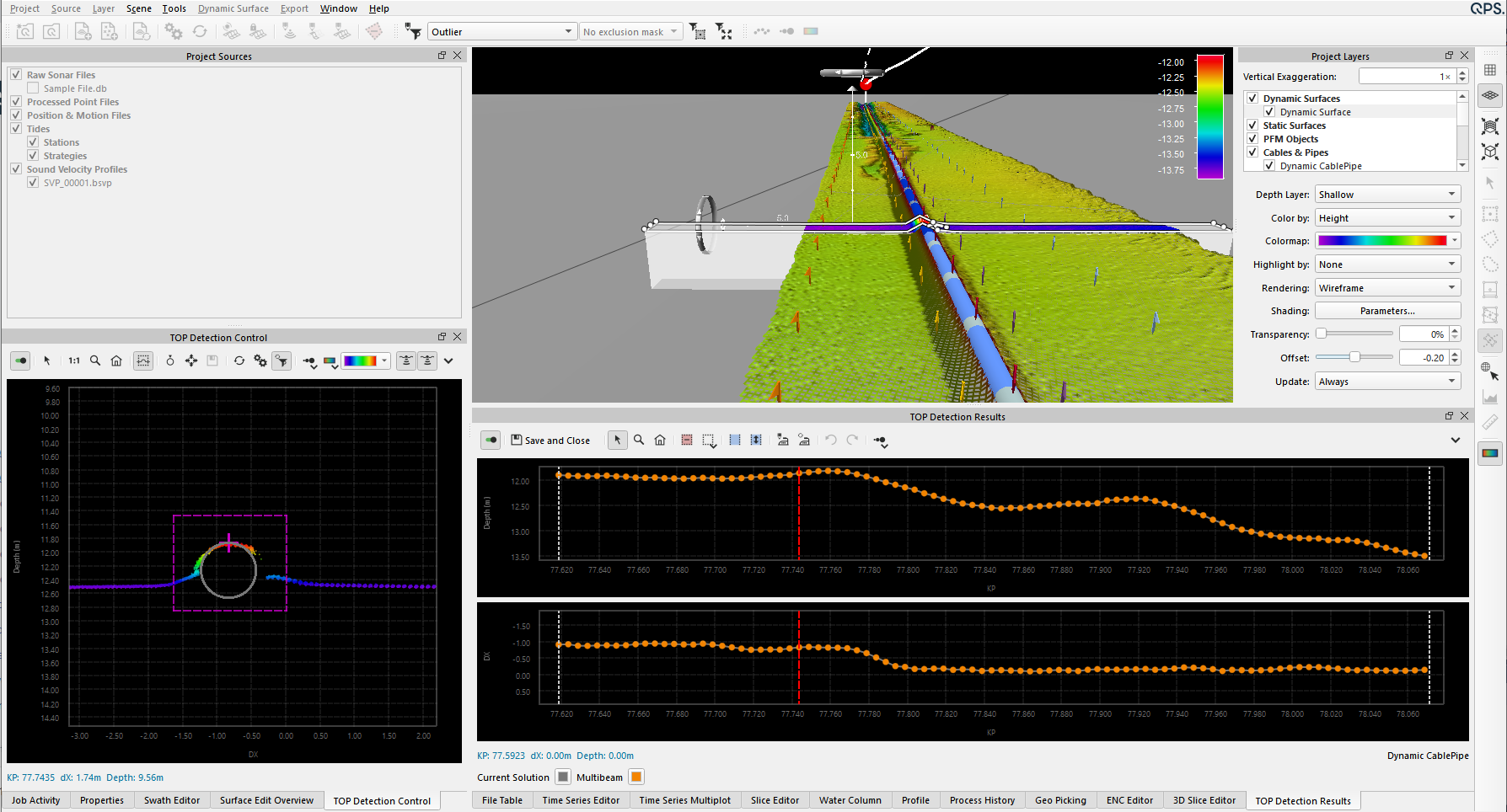1507x812 pixels.
Task: Toggle the PFM Objects layer checkbox
Action: (x=1252, y=139)
